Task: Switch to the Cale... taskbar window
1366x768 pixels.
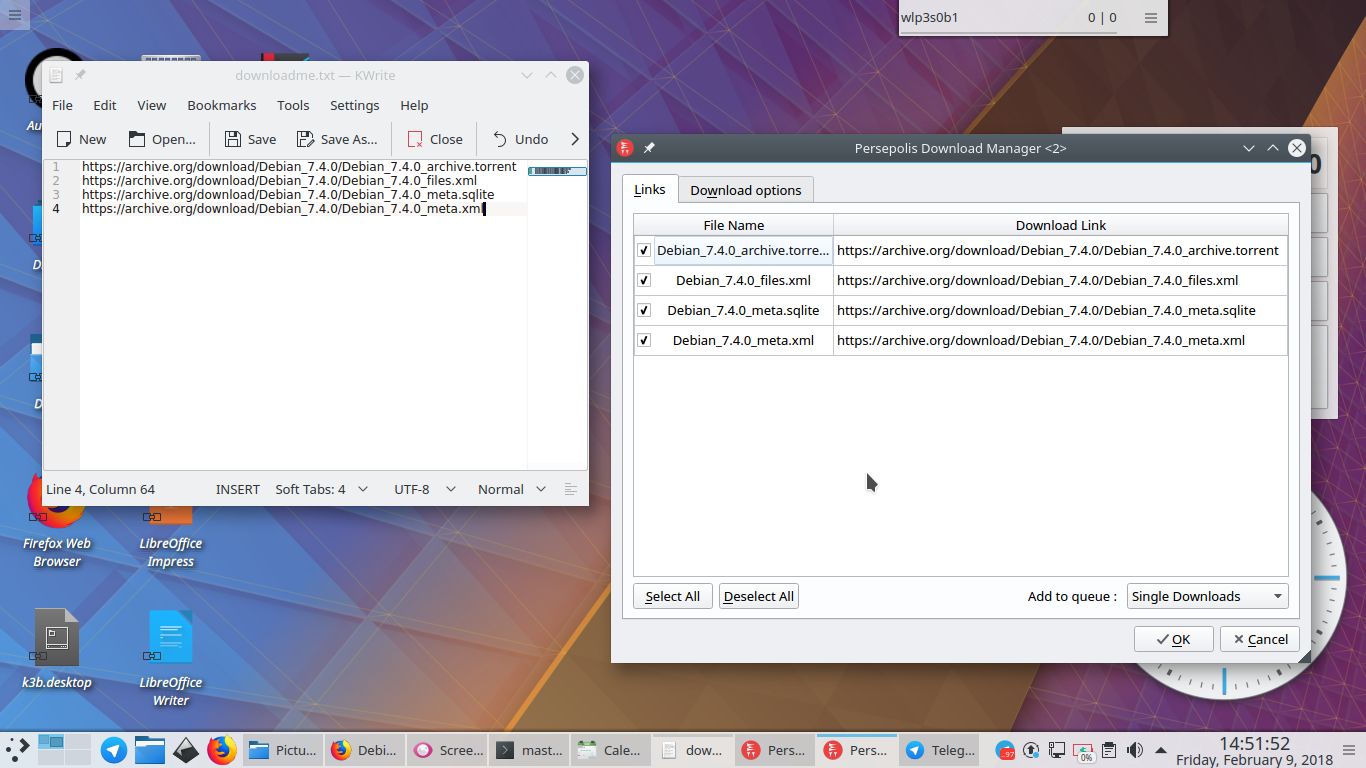Action: tap(611, 749)
